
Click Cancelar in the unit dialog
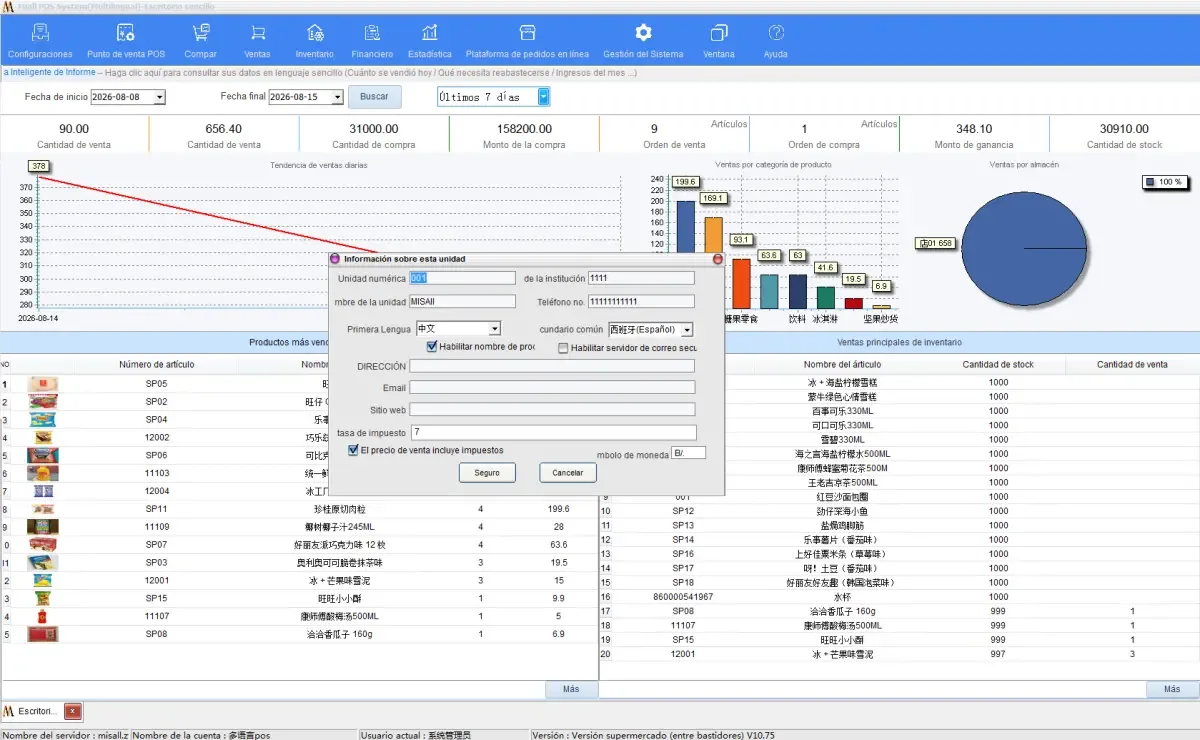pos(567,473)
